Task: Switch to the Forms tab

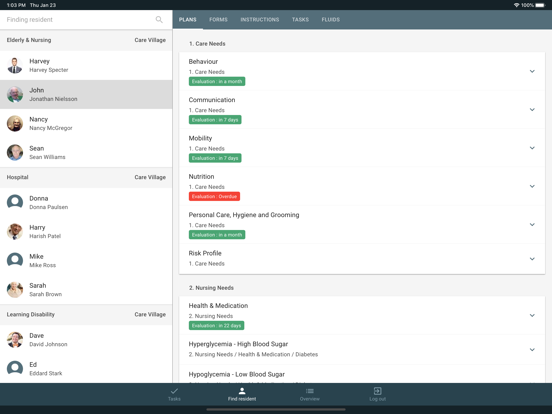Action: 218,20
